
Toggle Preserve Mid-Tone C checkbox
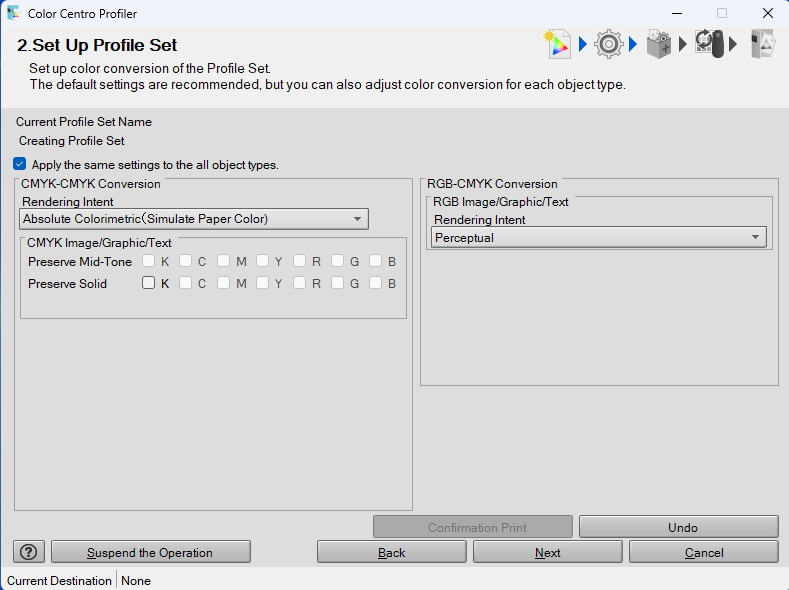tap(186, 261)
